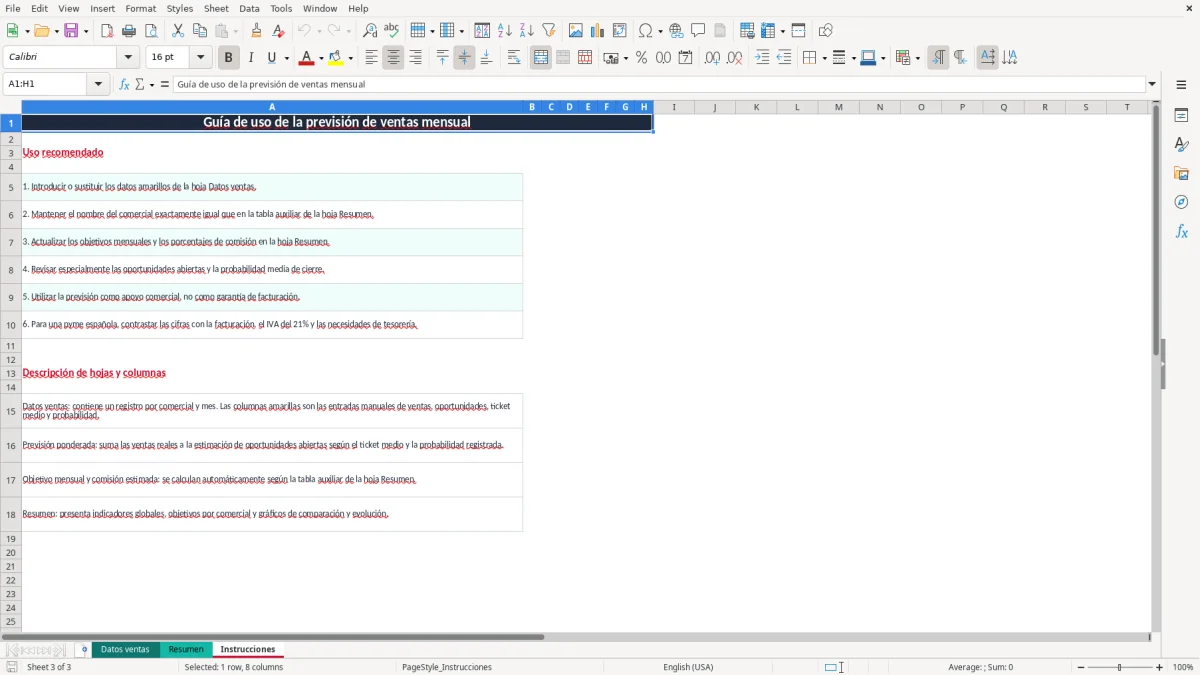The image size is (1200, 675).
Task: Add a decimal place
Action: pyautogui.click(x=712, y=58)
